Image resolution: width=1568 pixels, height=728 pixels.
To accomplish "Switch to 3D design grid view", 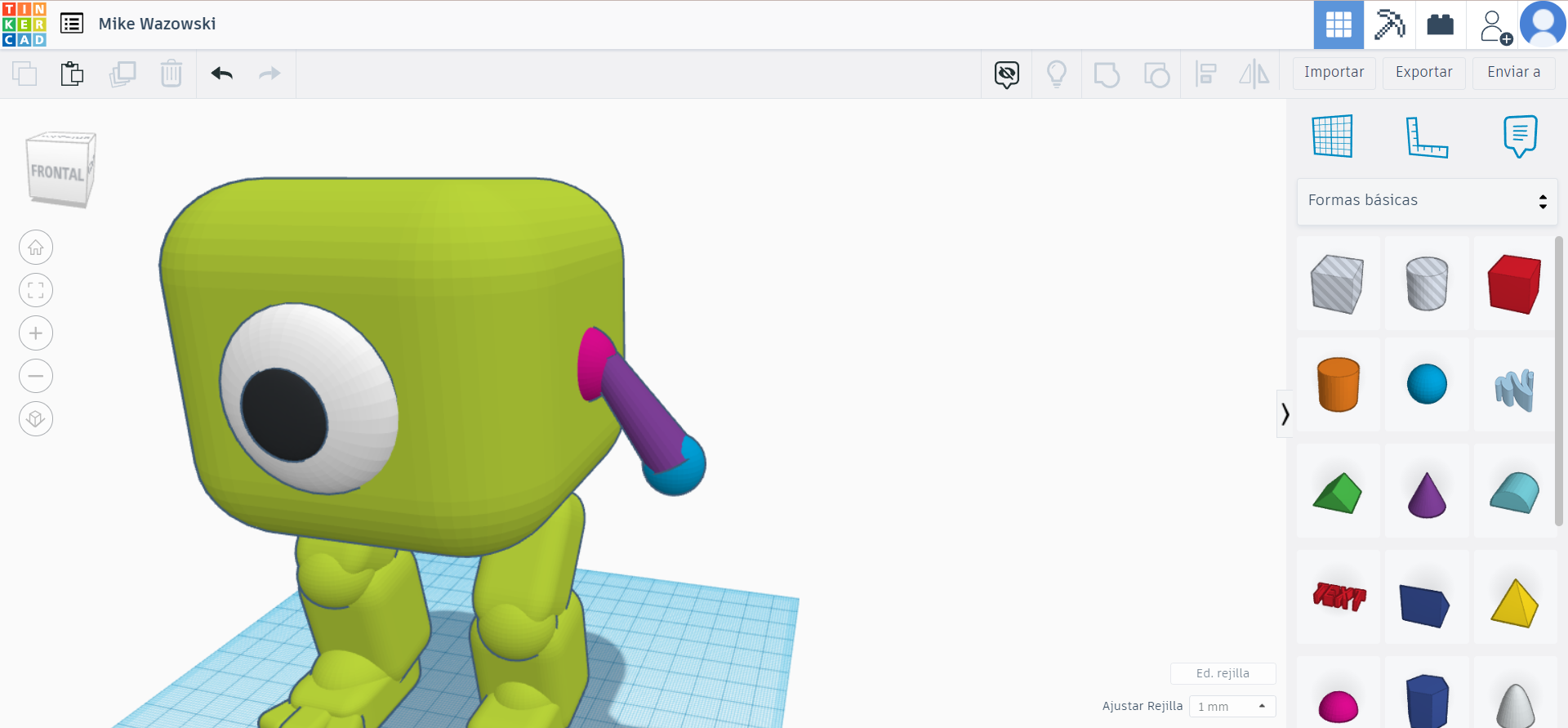I will tap(1339, 25).
